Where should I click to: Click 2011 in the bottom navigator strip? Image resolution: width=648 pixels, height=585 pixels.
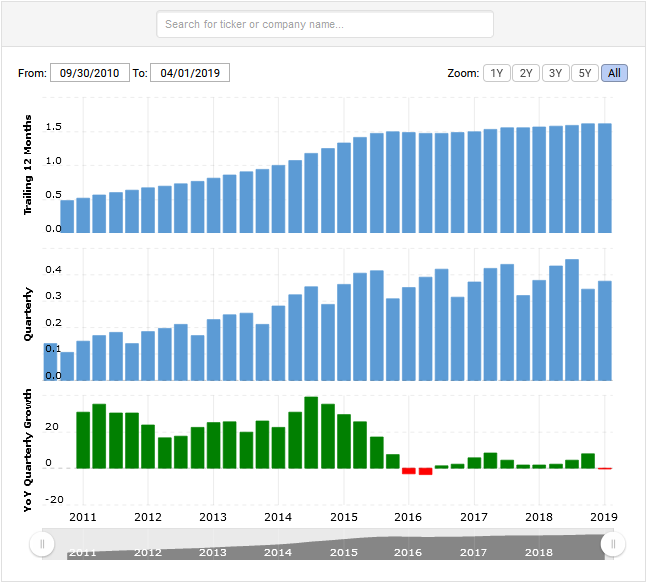83,552
